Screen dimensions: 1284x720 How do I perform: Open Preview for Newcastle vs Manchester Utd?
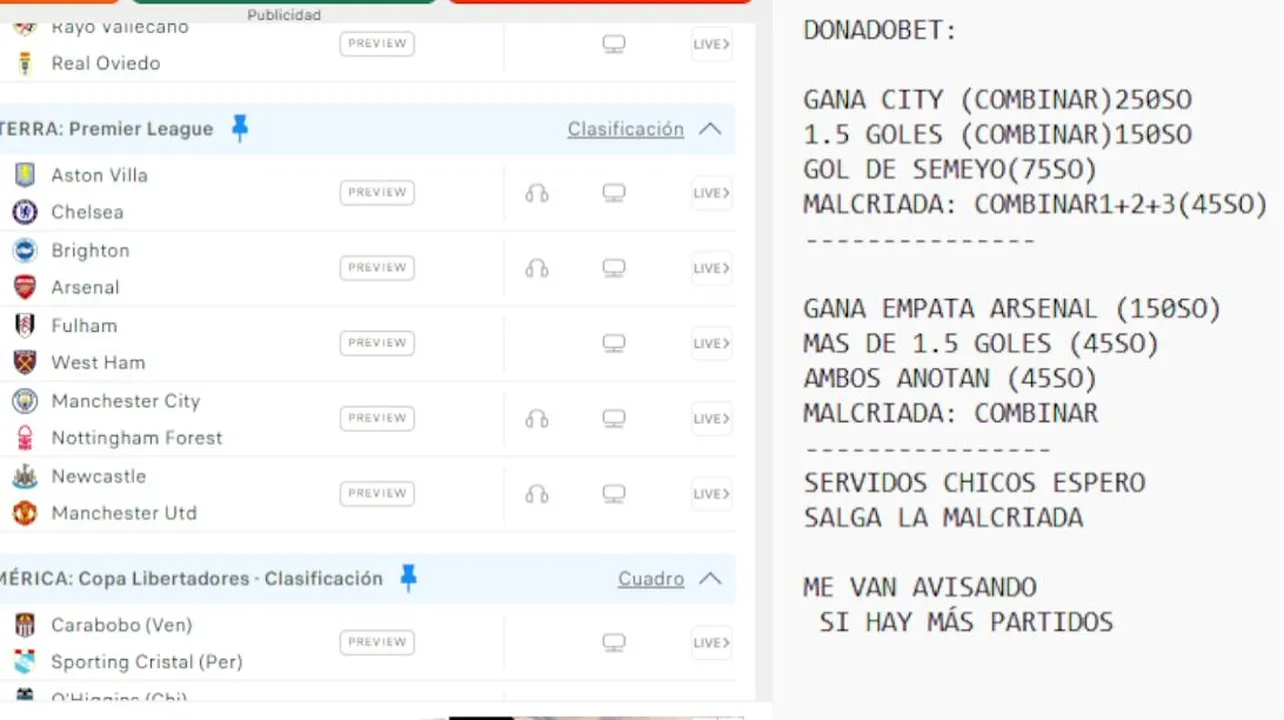point(377,494)
